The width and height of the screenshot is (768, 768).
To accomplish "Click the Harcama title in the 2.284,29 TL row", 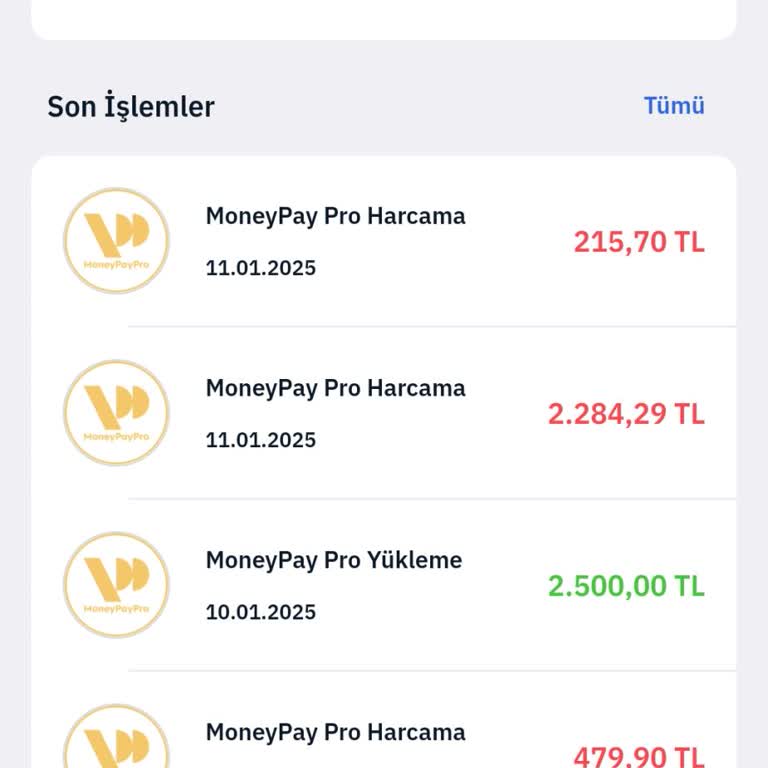I will (335, 388).
